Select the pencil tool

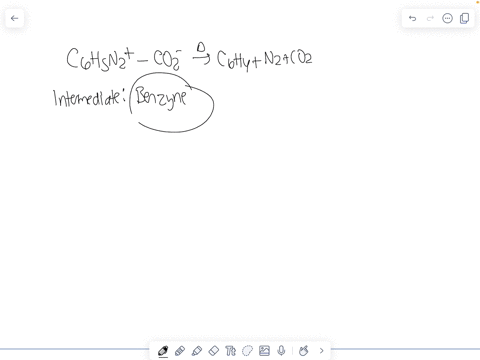pos(180,351)
